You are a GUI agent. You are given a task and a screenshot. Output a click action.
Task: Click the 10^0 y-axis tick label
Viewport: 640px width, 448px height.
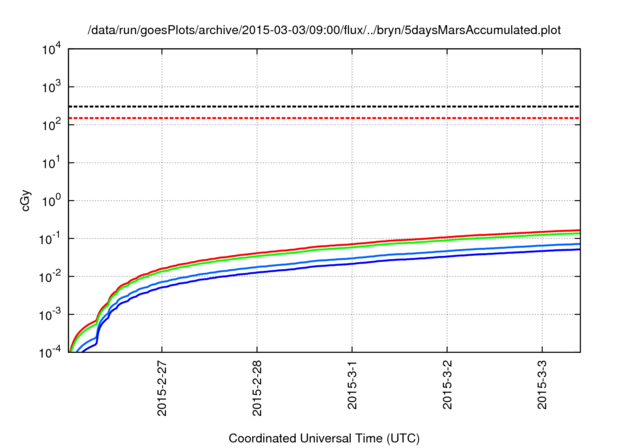coord(52,200)
